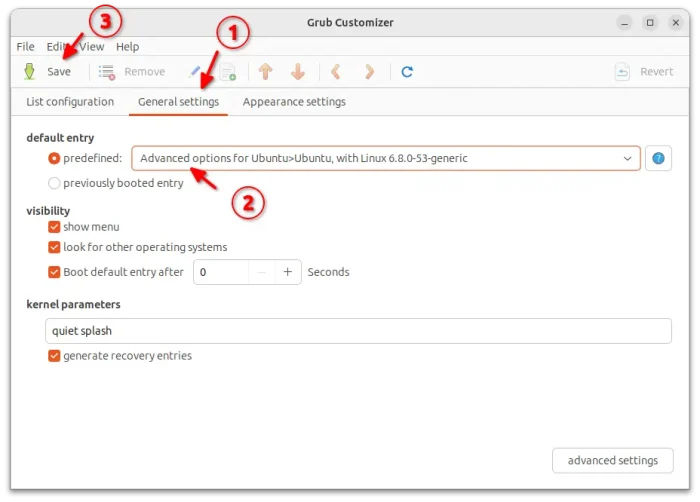Click the new entry document icon
The height and width of the screenshot is (502, 700).
click(x=228, y=72)
